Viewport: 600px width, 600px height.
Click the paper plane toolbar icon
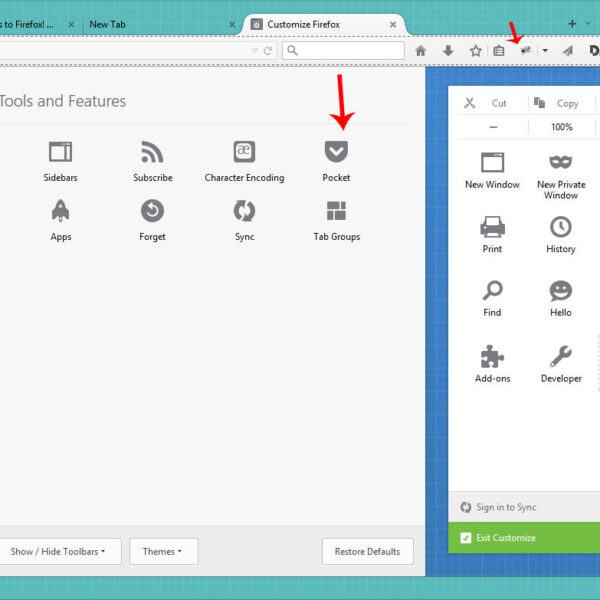[568, 51]
